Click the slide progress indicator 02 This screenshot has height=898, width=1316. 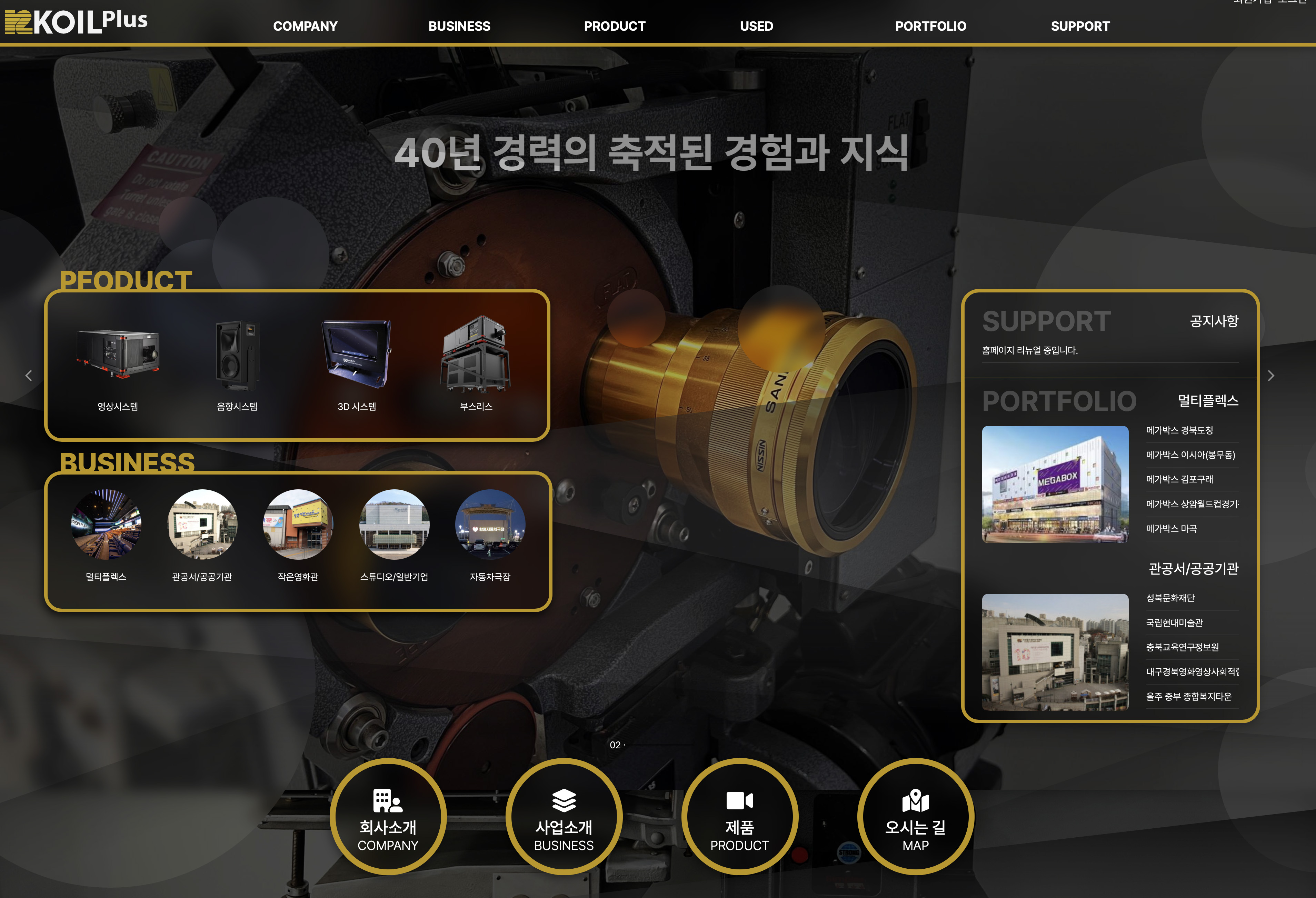pos(616,745)
